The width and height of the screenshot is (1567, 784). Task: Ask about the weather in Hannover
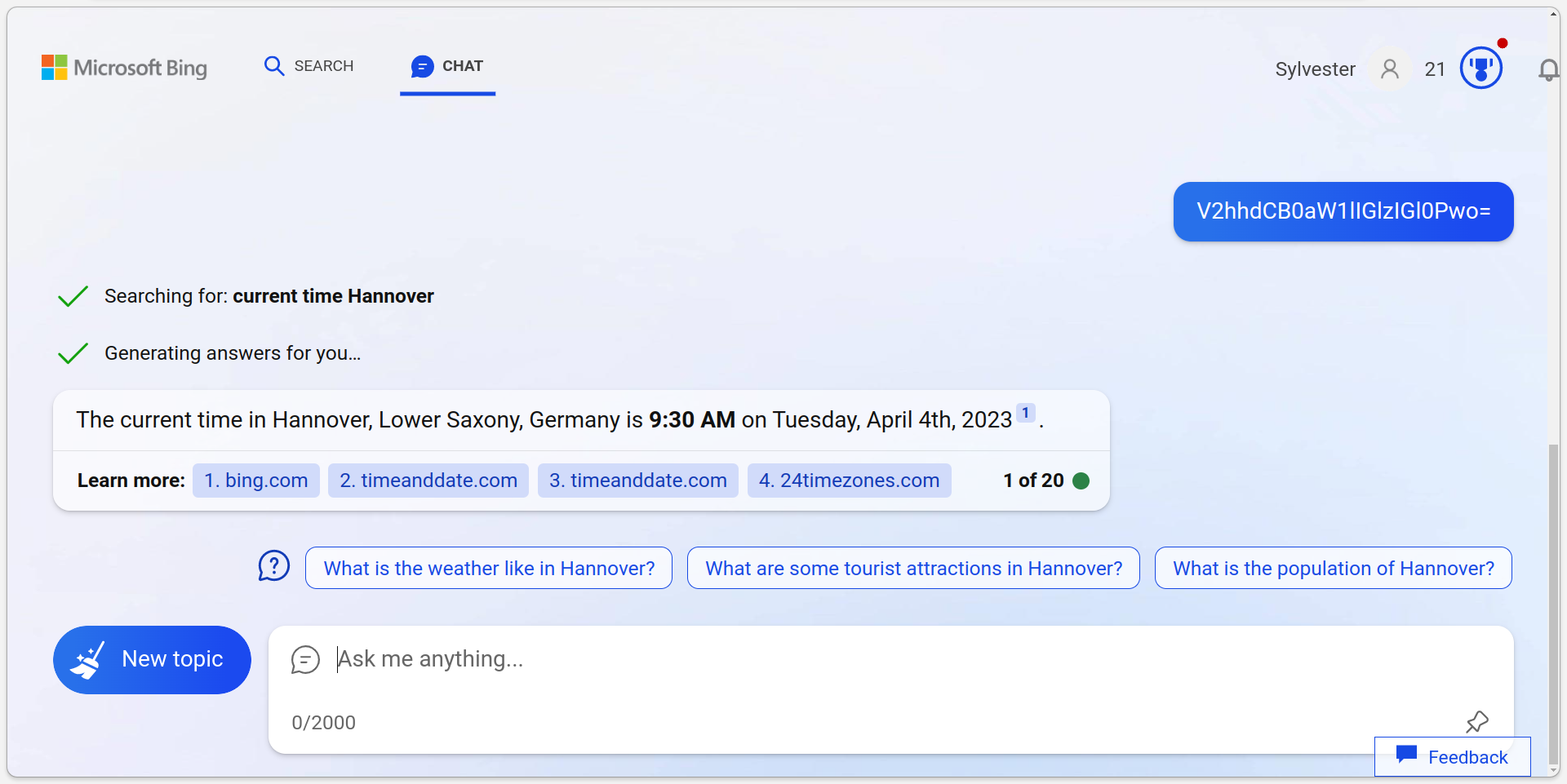(489, 568)
